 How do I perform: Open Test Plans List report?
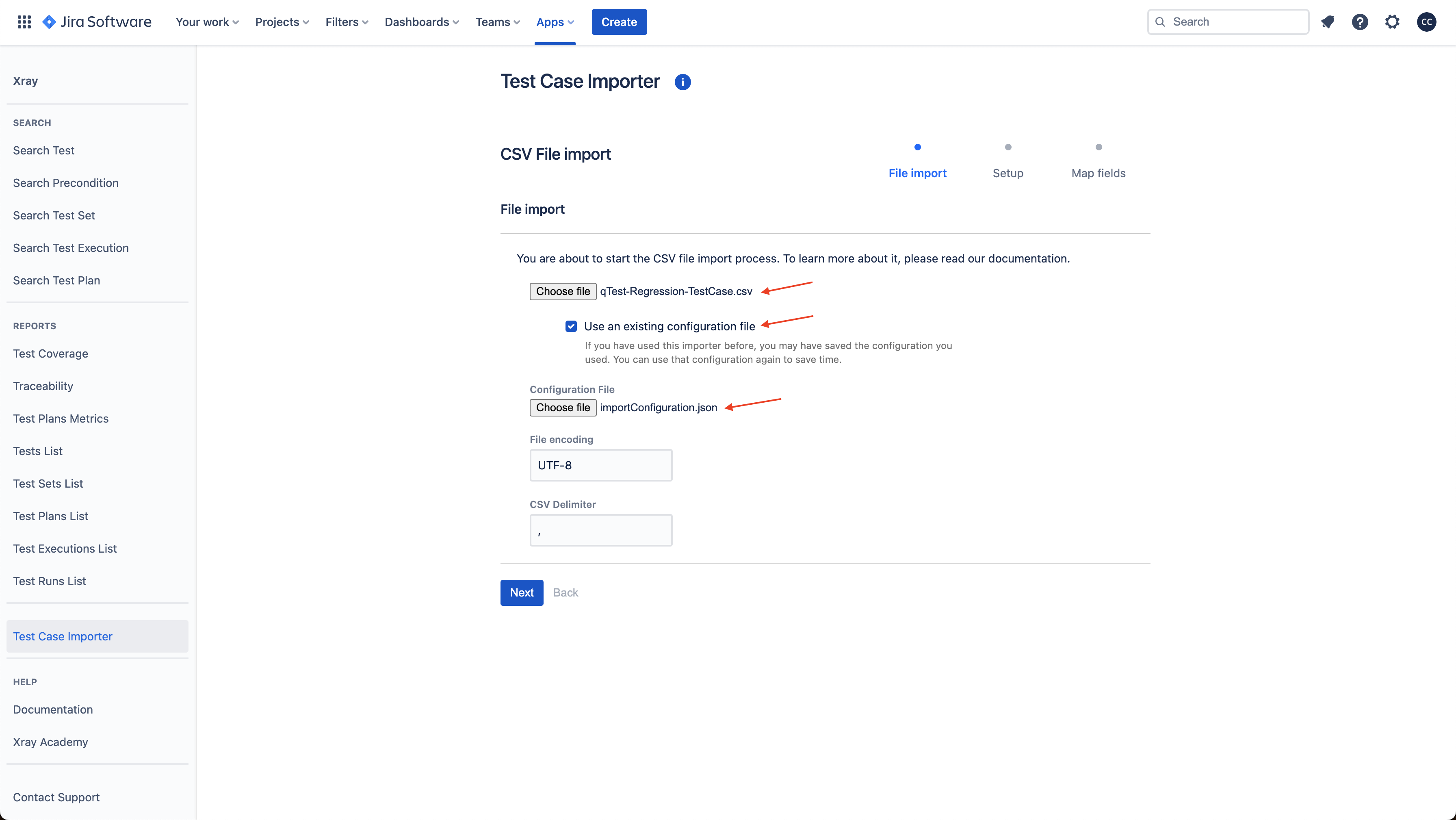50,516
